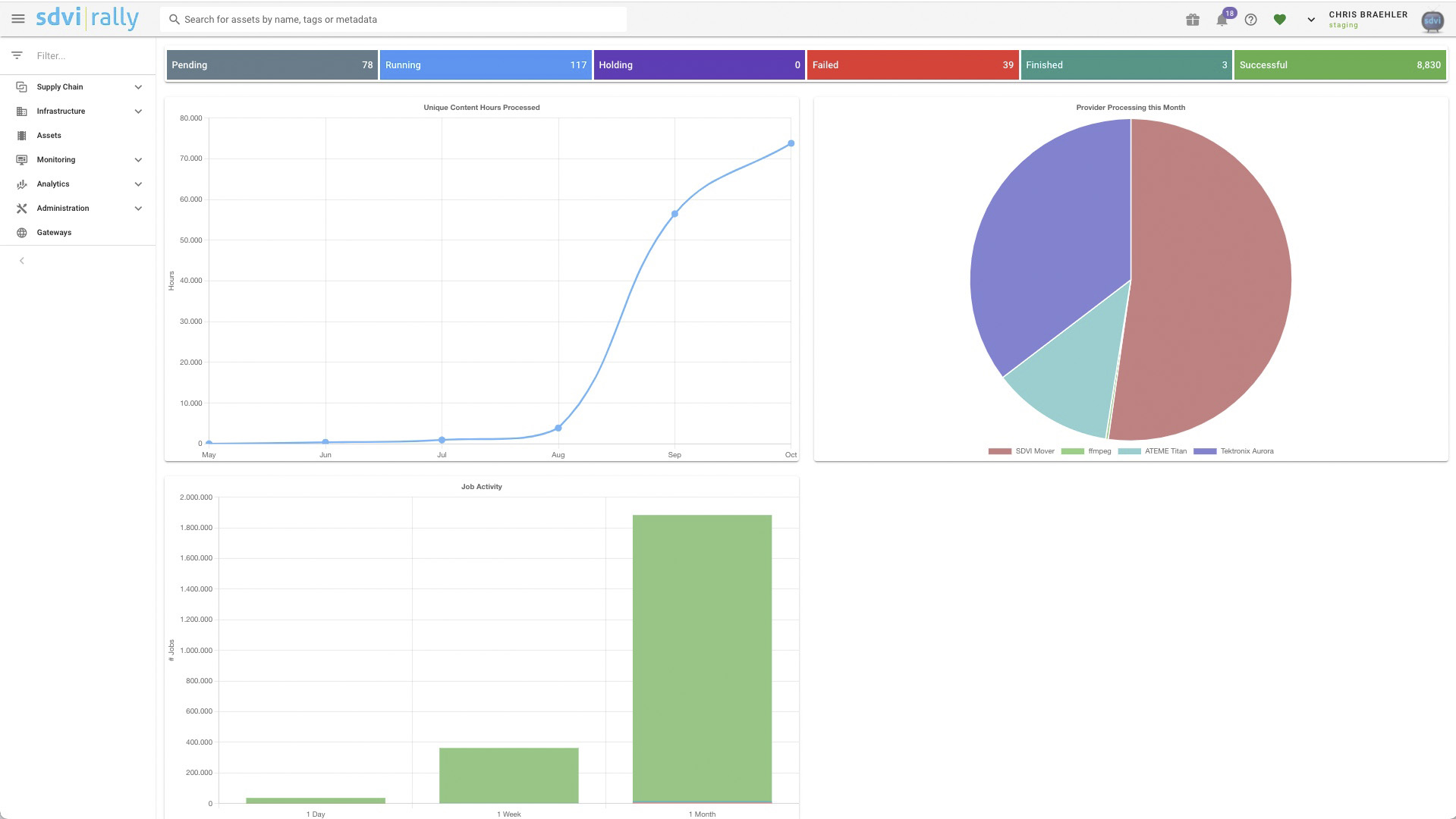
Task: Open the Administration dropdown
Action: pyautogui.click(x=62, y=208)
